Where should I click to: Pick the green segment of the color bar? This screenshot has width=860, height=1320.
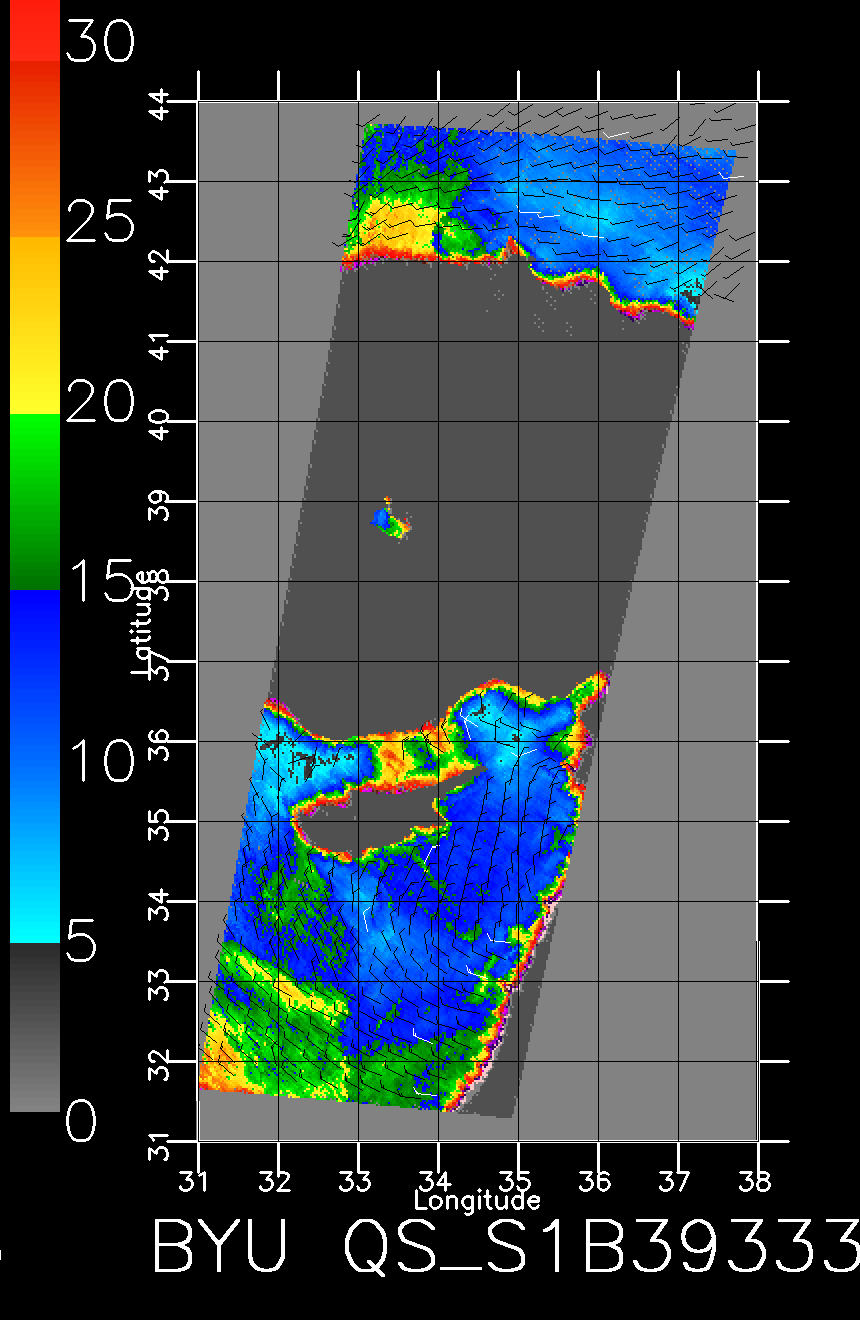(x=34, y=502)
